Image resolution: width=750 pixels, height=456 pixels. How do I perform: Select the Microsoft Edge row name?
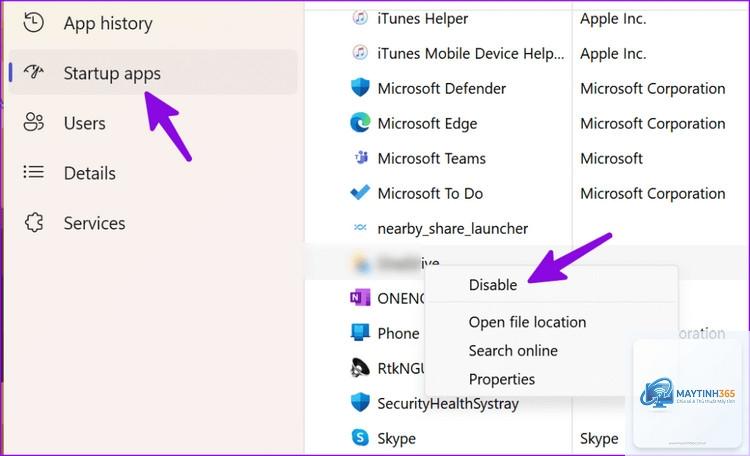(427, 123)
